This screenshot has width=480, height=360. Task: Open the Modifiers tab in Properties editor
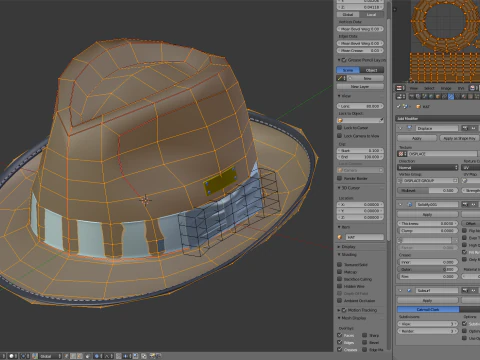click(451, 96)
